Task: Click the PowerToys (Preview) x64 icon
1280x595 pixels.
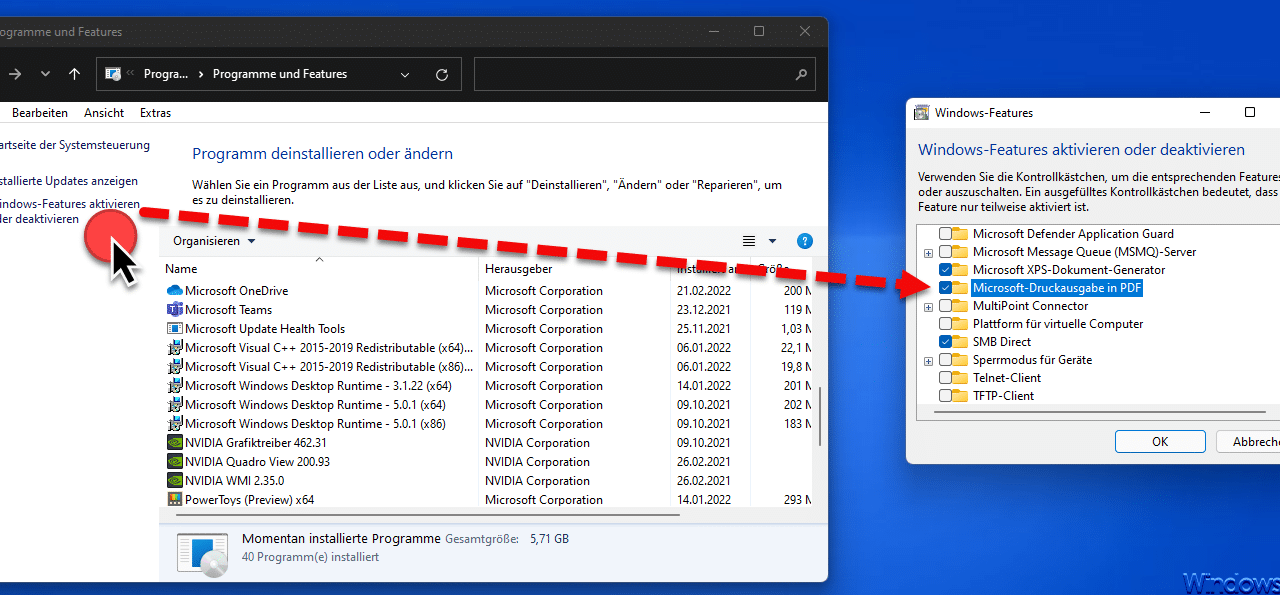Action: coord(175,500)
